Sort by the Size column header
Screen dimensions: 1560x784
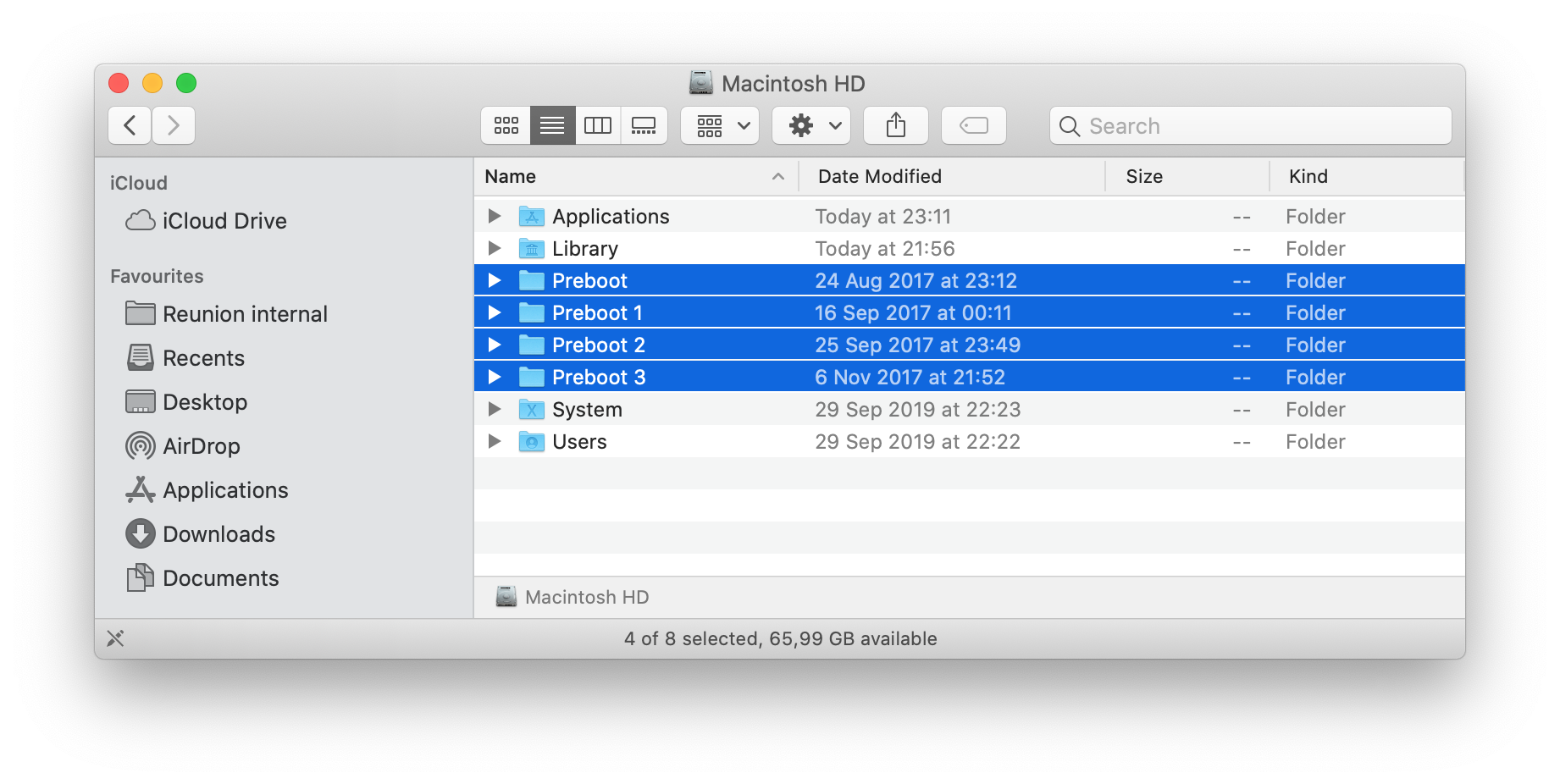click(x=1187, y=176)
